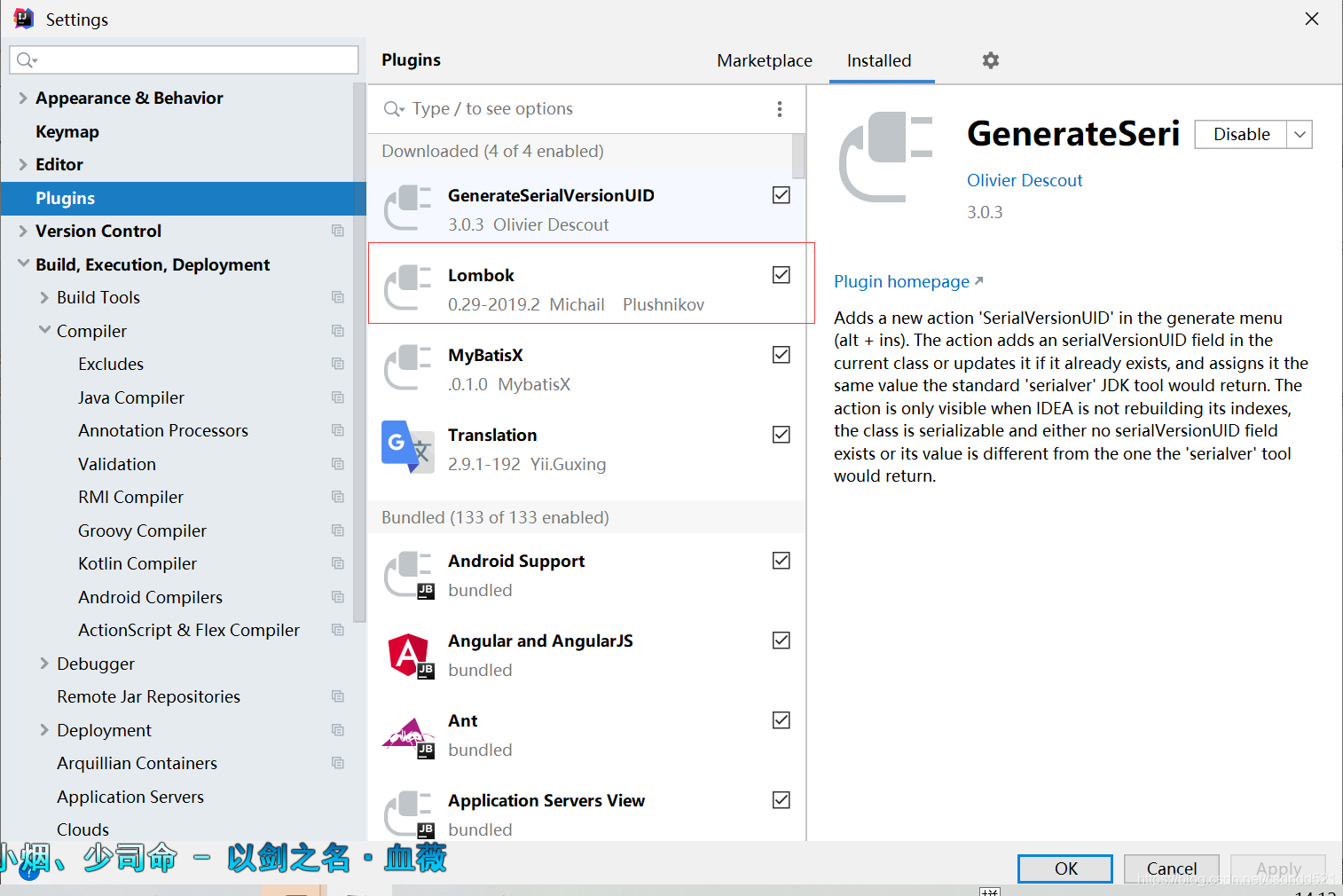1343x896 pixels.
Task: Expand the Debugger node arrow
Action: 44,664
